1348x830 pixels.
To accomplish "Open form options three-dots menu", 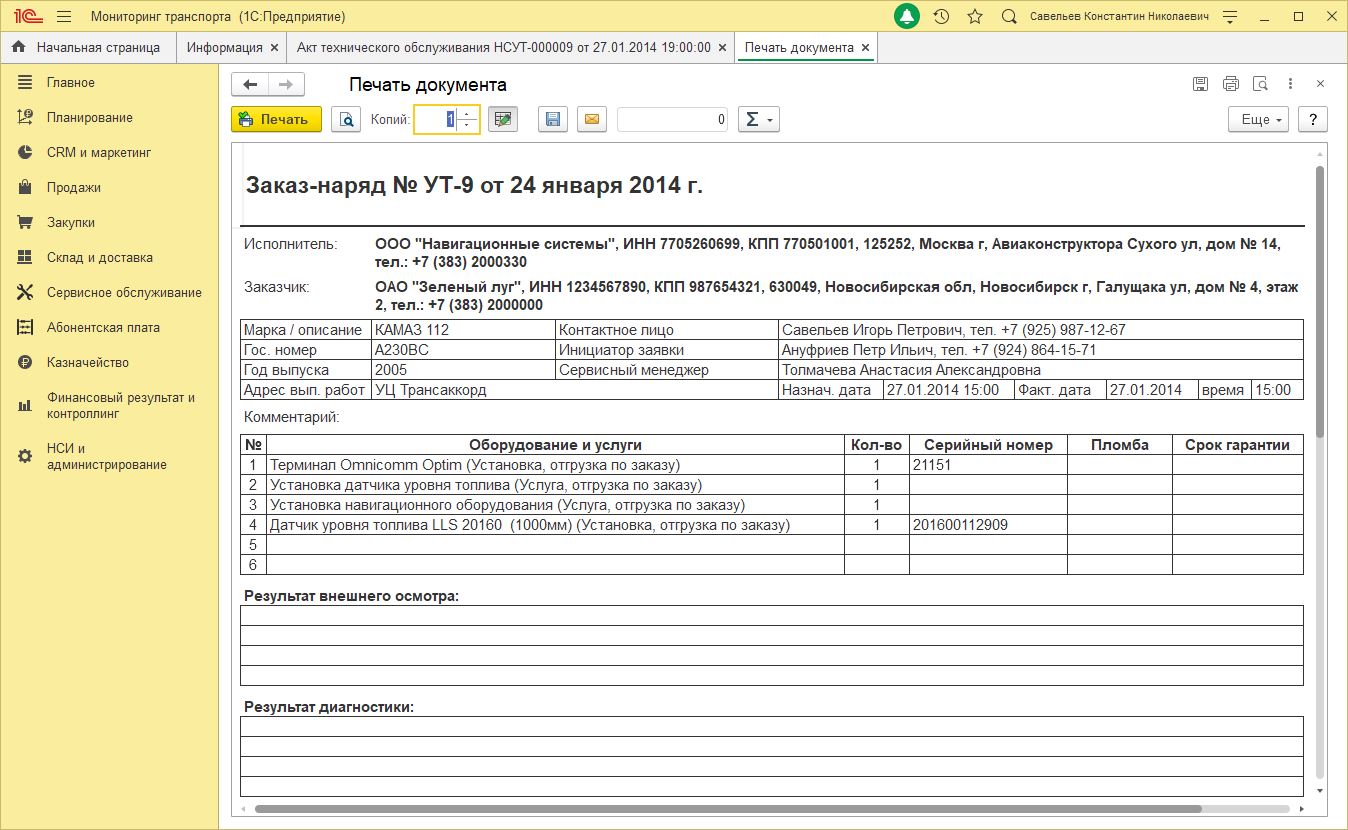I will (1290, 85).
